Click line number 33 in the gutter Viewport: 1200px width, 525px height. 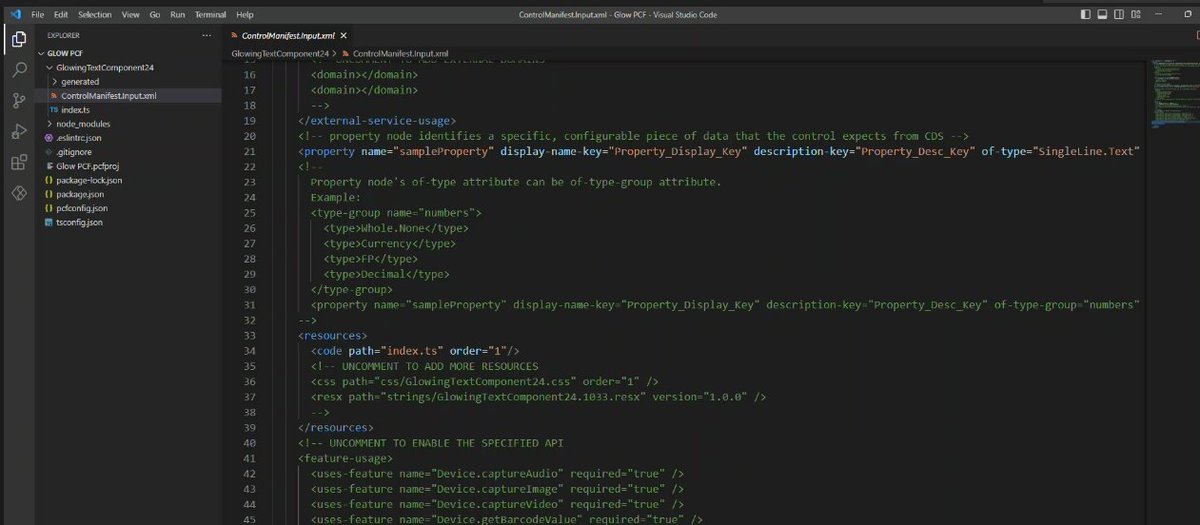point(250,335)
